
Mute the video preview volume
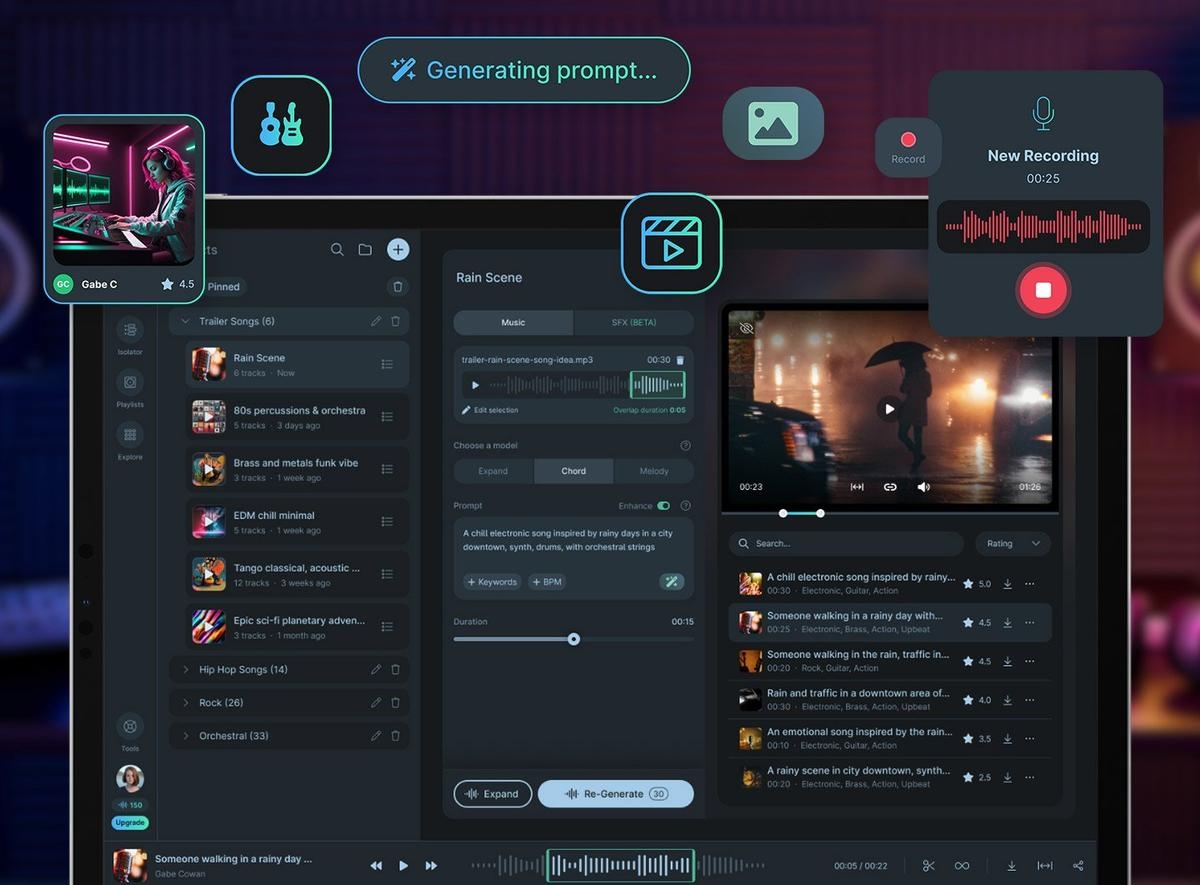pos(923,487)
